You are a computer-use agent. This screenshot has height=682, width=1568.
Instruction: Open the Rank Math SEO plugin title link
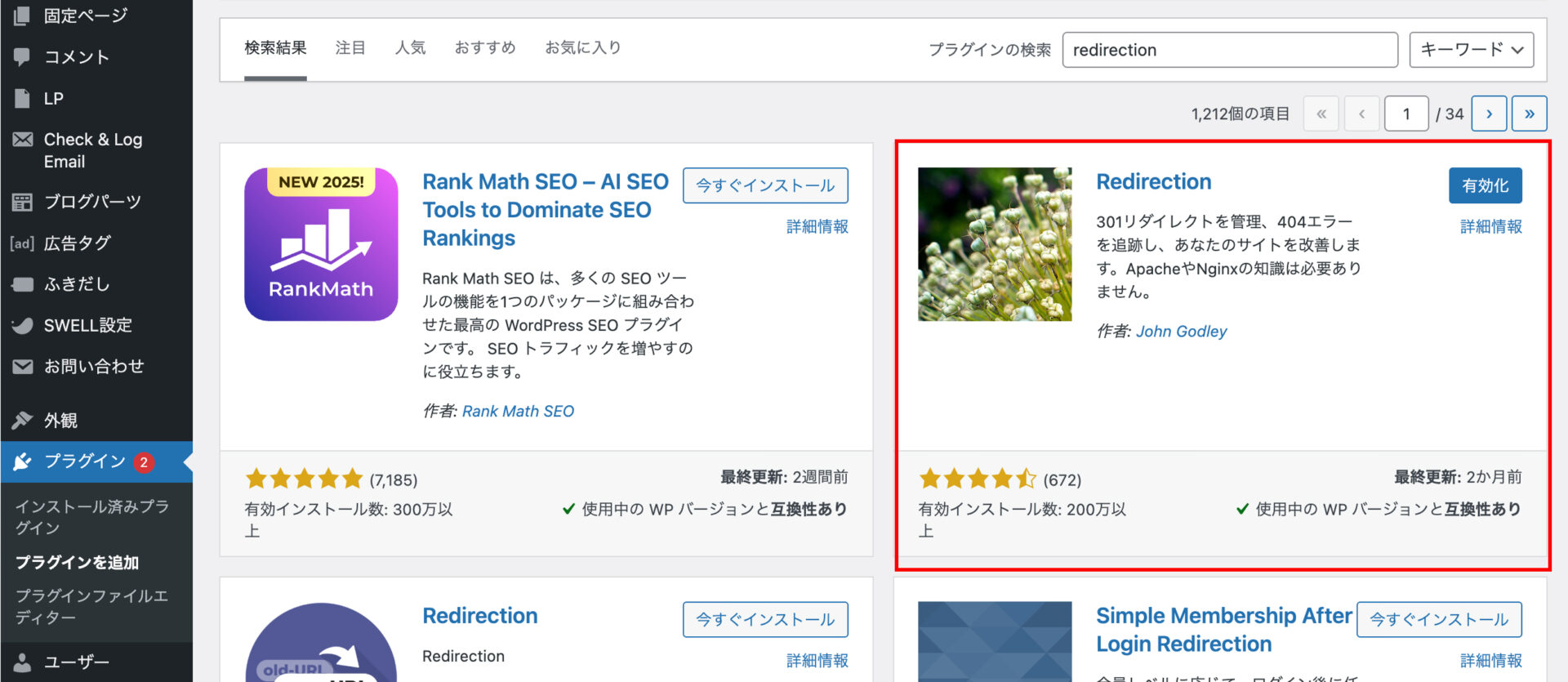546,210
